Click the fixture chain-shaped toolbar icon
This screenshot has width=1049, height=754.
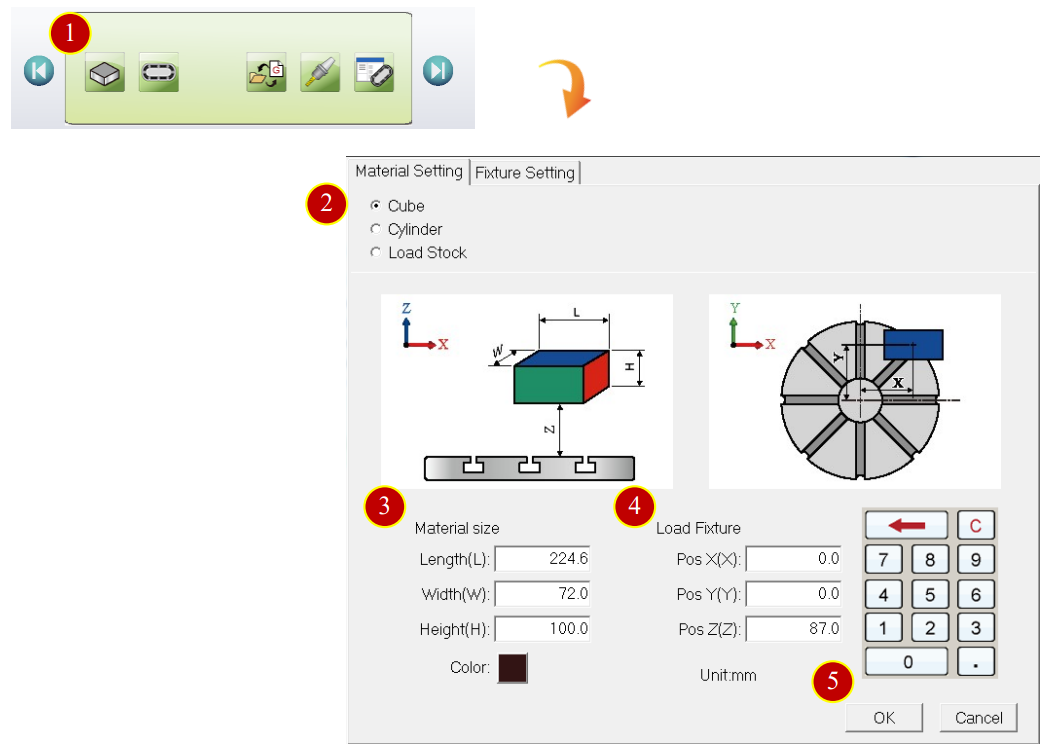(159, 72)
